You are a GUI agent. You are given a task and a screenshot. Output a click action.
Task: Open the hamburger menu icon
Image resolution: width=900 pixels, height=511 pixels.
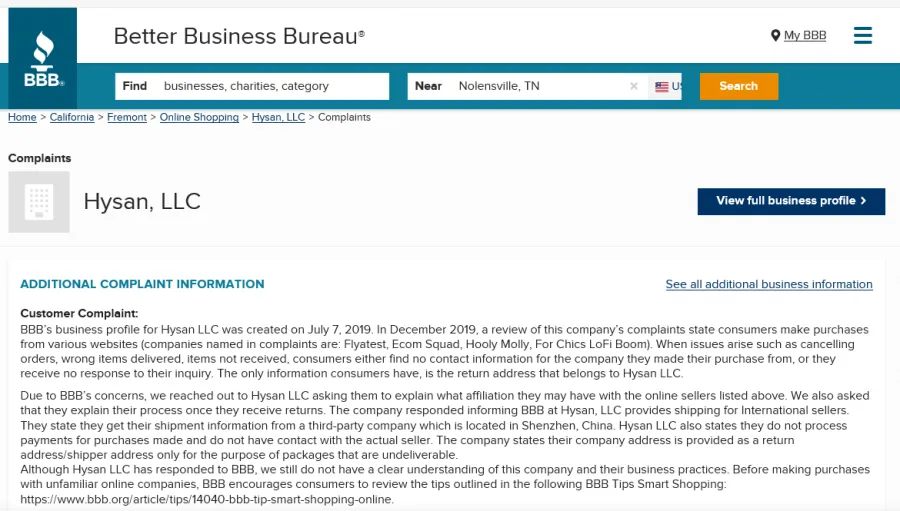862,36
